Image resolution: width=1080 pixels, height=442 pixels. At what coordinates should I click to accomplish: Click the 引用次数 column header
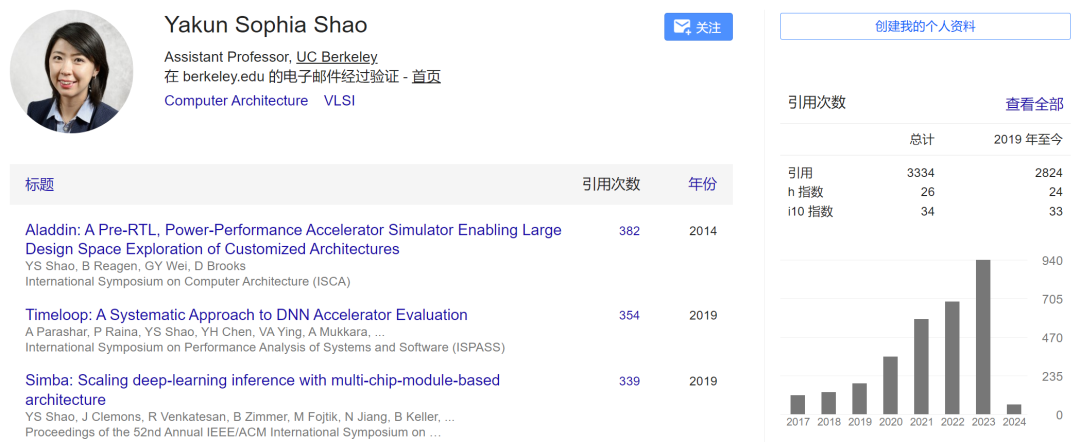click(x=611, y=184)
